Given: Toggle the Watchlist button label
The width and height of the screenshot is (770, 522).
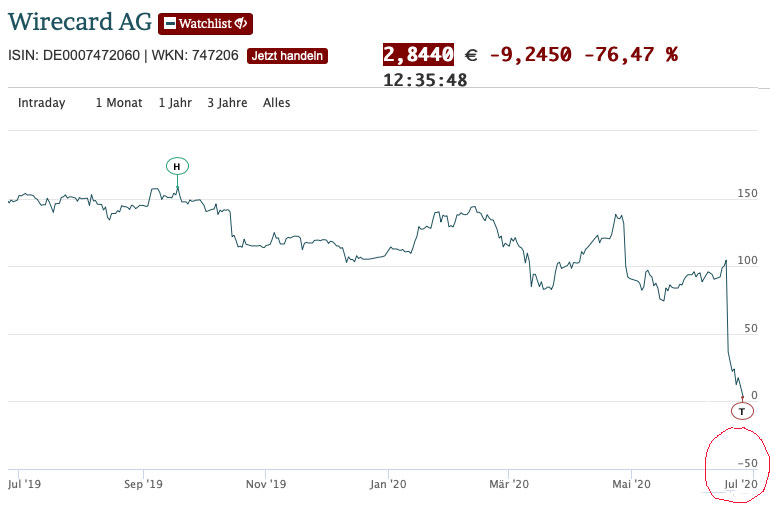Looking at the screenshot, I should pyautogui.click(x=206, y=23).
